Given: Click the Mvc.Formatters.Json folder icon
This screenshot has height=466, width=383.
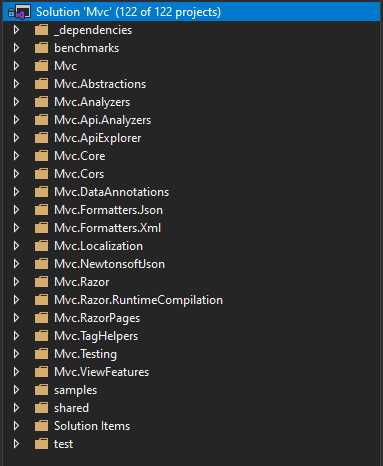Looking at the screenshot, I should coord(41,210).
